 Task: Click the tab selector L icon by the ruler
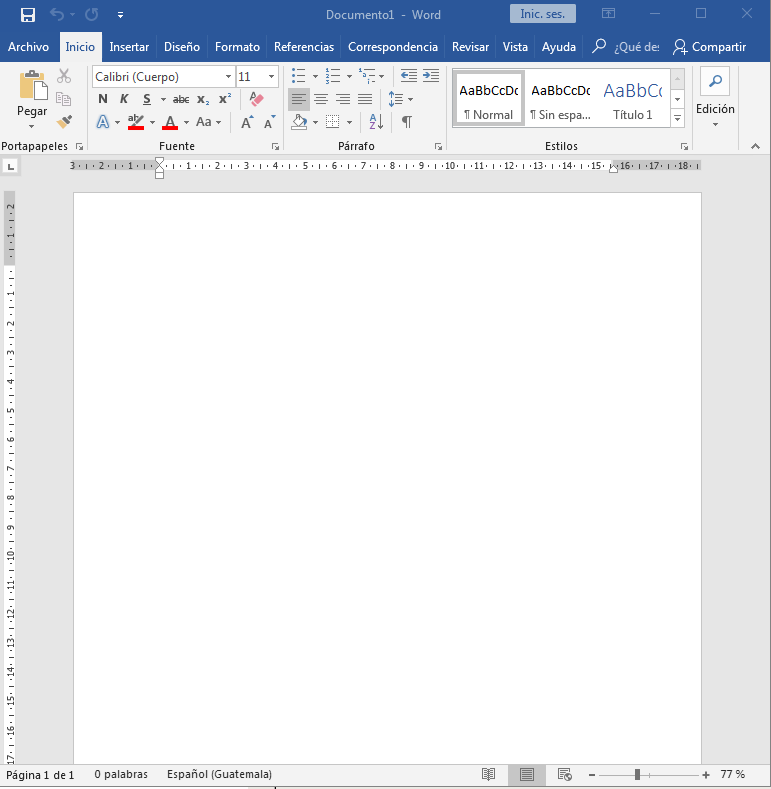11,166
